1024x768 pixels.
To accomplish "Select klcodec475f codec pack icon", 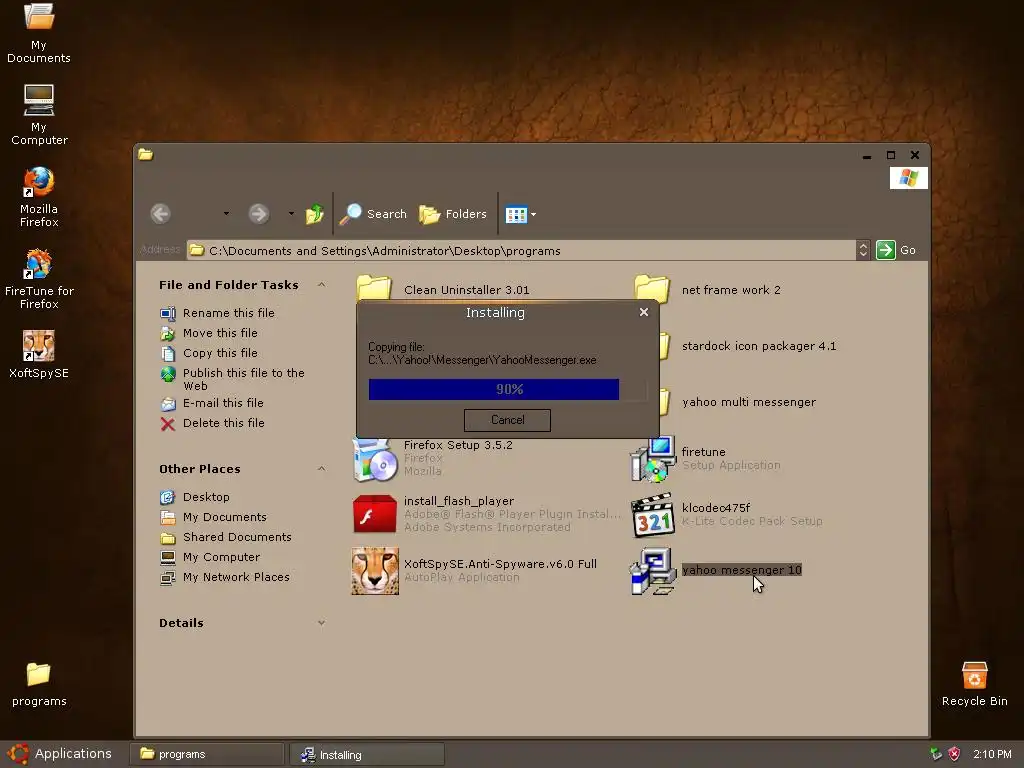I will [652, 515].
